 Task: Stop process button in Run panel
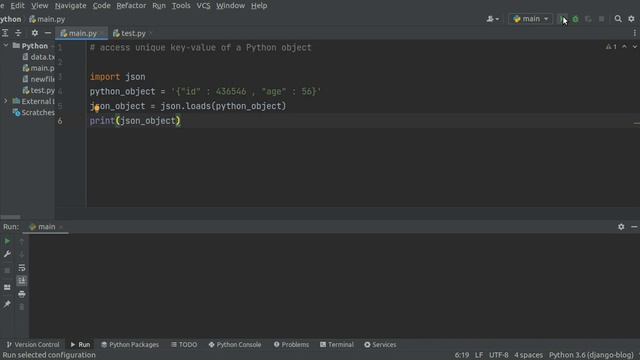[x=7, y=271]
